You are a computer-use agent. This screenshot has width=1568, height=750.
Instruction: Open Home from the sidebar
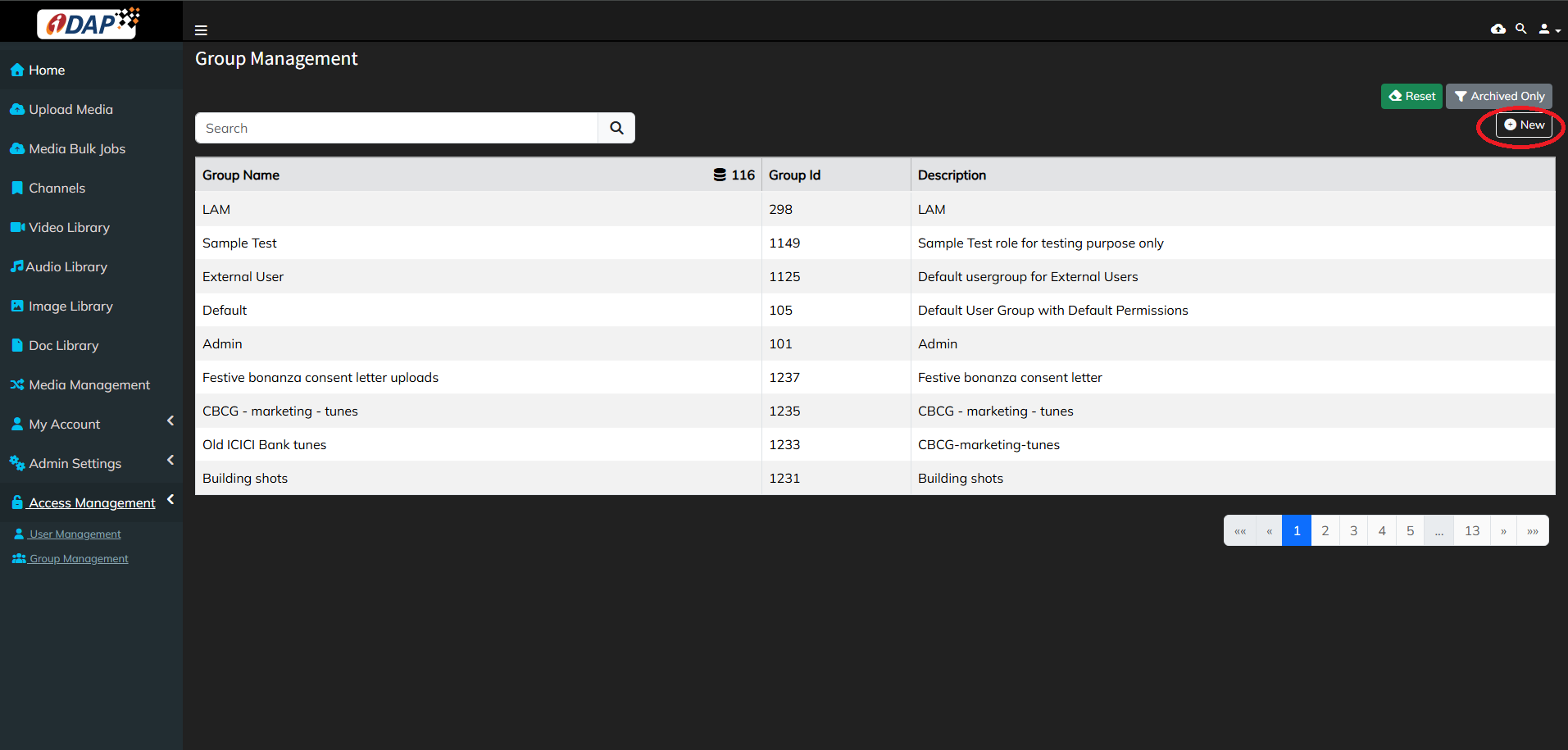tap(47, 70)
